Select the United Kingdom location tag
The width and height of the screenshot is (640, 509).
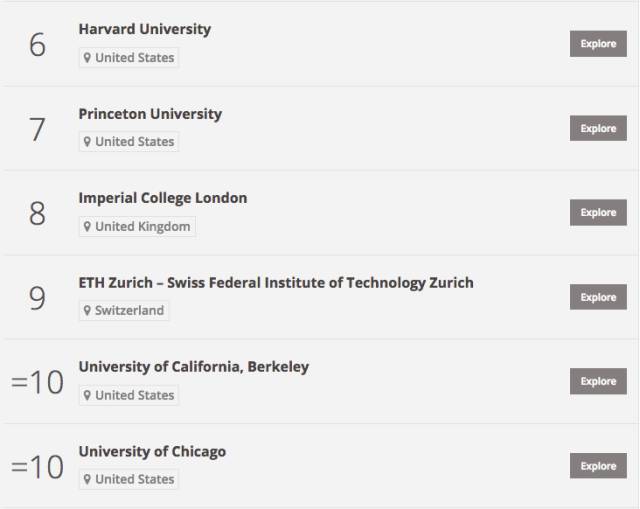pyautogui.click(x=137, y=226)
